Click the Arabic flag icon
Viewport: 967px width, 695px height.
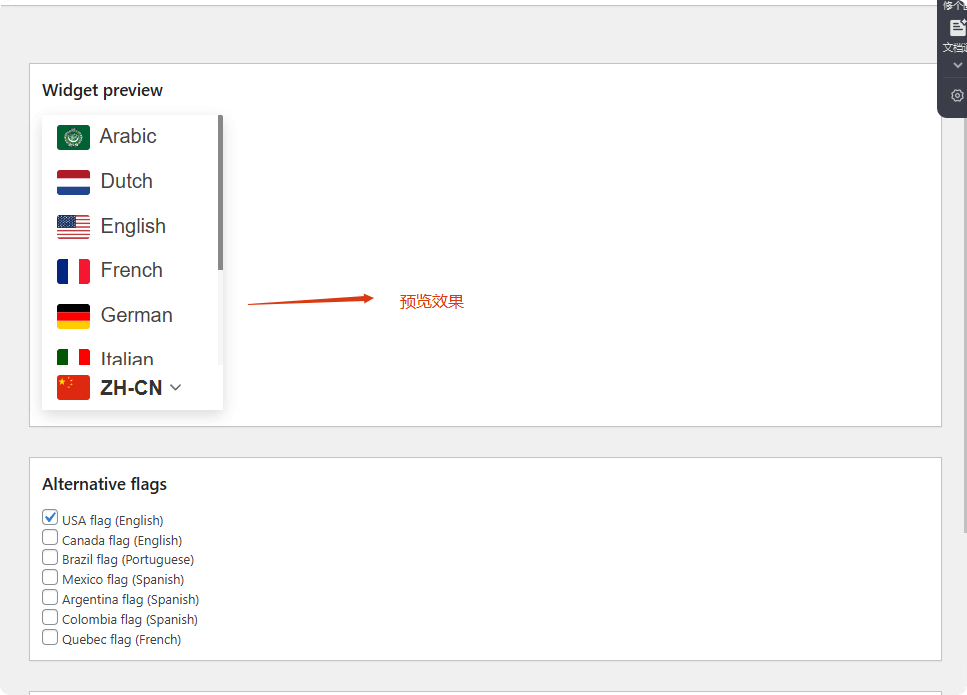(x=73, y=137)
